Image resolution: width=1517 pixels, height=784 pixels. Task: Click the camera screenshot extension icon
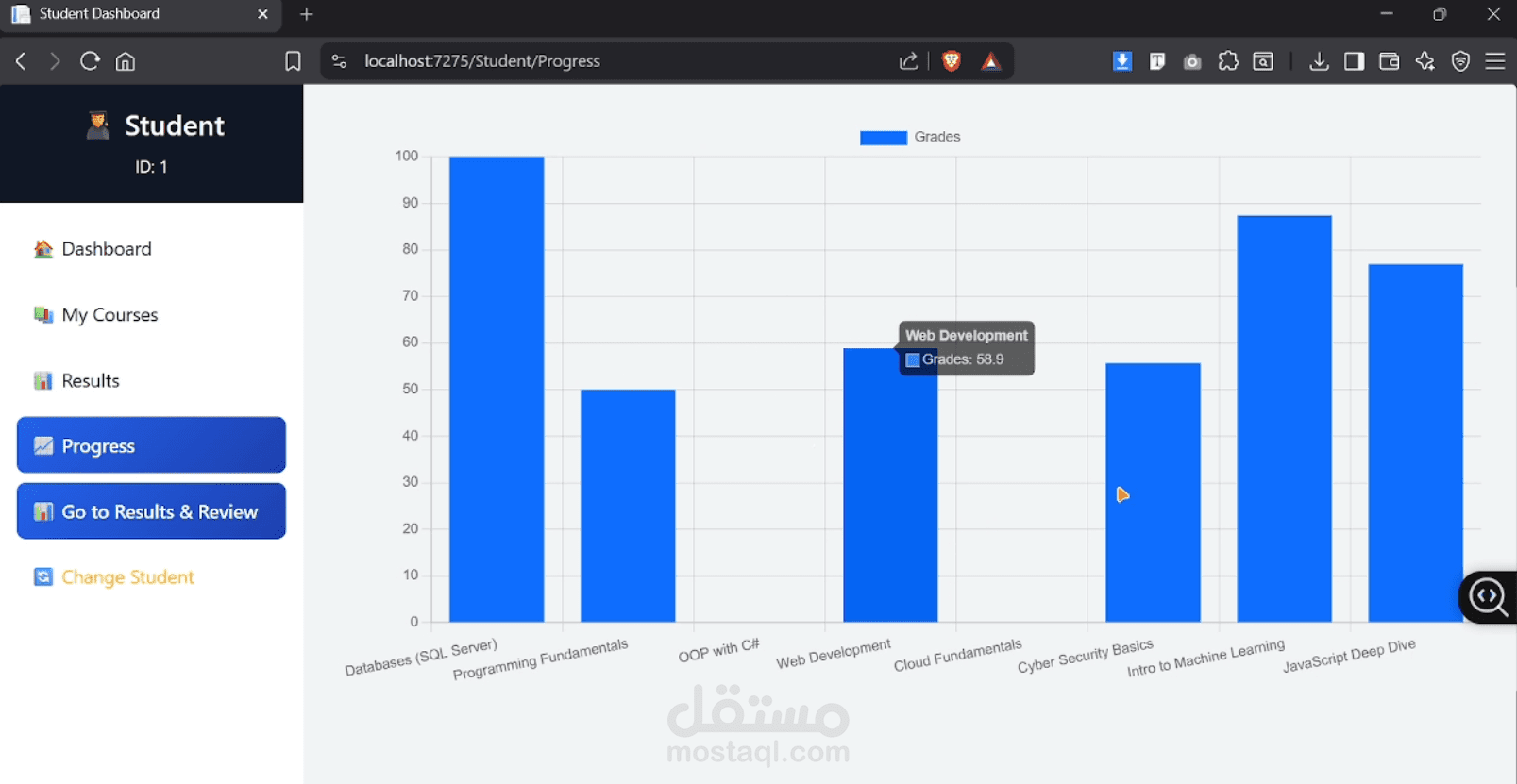coord(1192,61)
